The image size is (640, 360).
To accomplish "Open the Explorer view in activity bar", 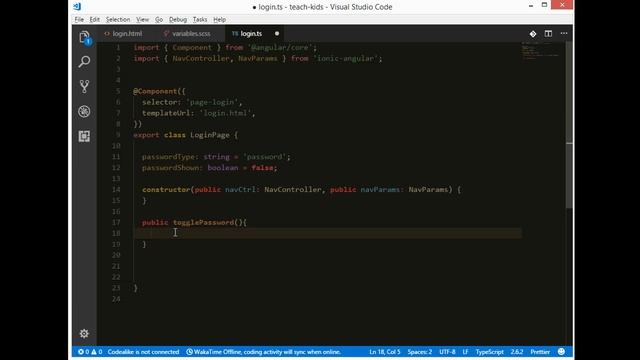I will pyautogui.click(x=84, y=38).
